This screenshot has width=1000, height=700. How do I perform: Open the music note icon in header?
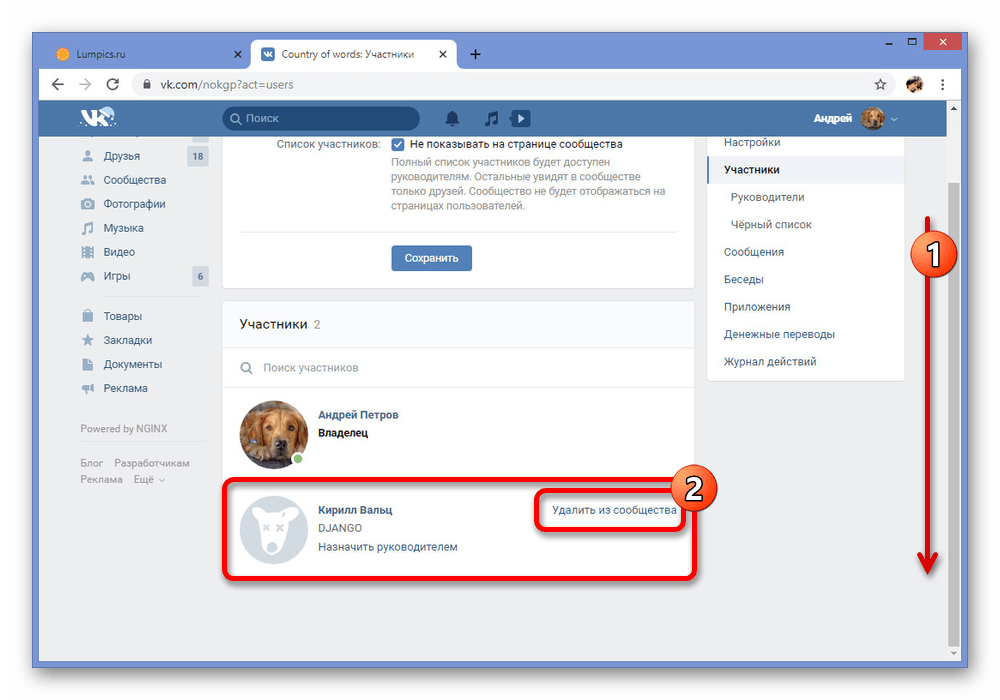click(x=491, y=118)
